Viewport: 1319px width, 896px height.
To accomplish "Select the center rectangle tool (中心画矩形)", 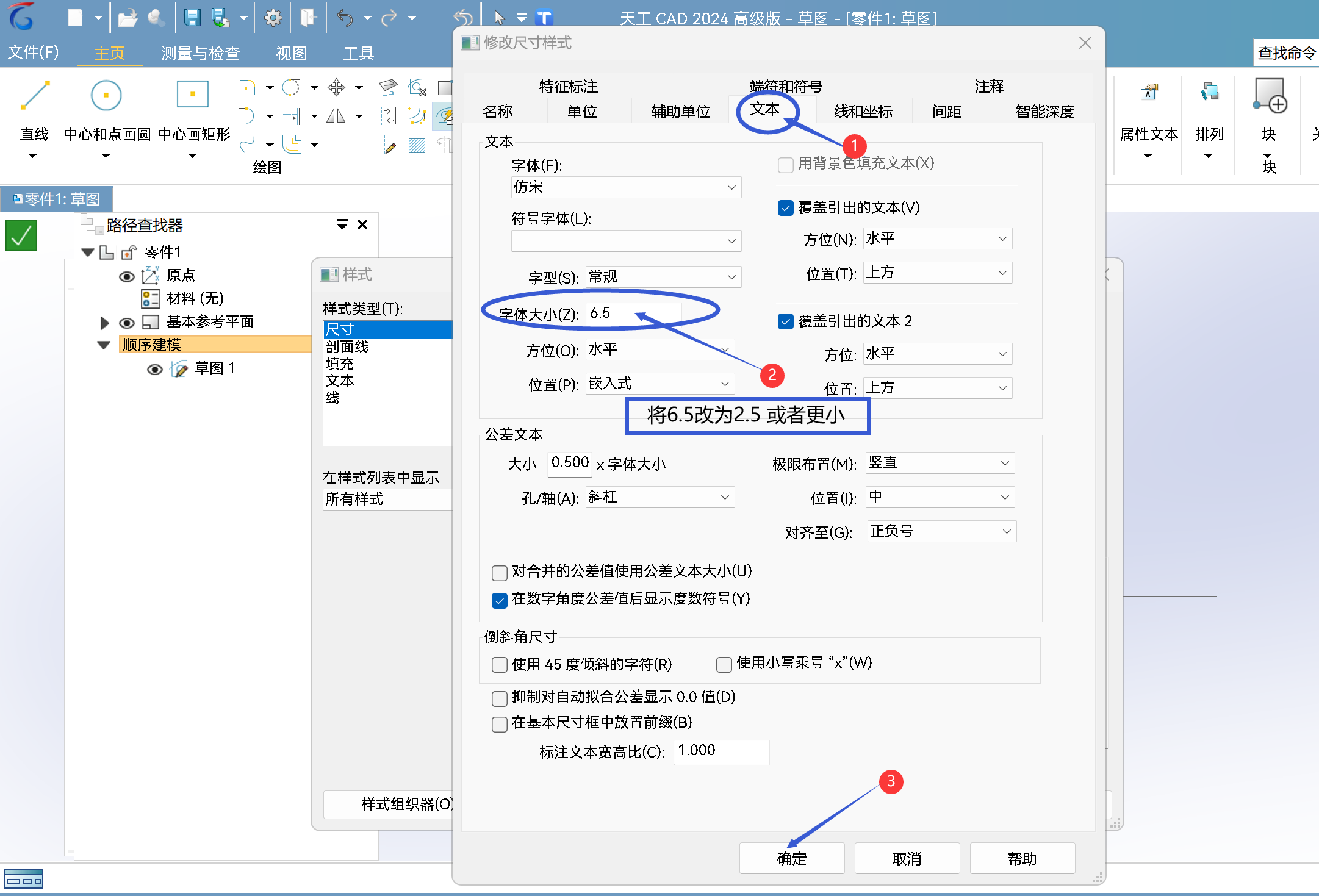I will click(x=193, y=95).
